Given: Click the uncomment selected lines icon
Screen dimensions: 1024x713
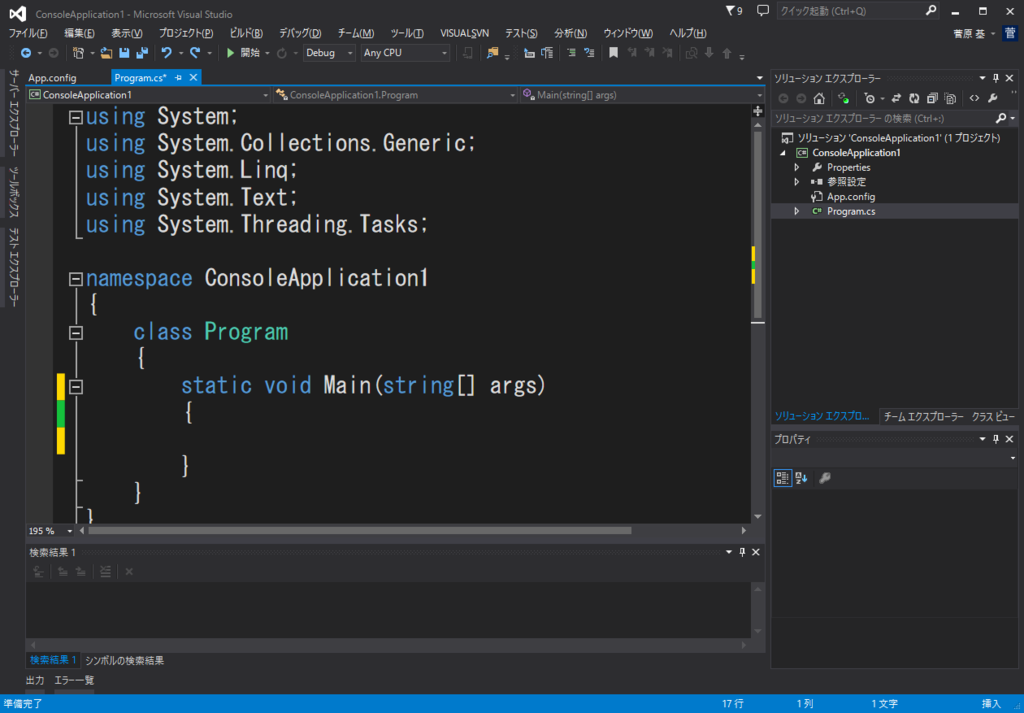Looking at the screenshot, I should coord(589,53).
